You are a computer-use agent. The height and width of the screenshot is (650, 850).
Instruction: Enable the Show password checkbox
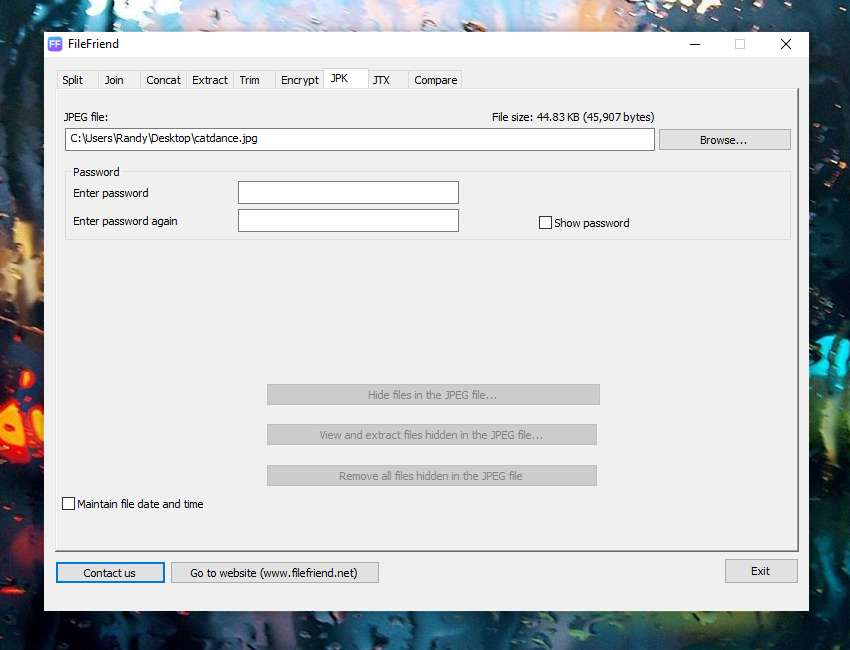point(545,223)
